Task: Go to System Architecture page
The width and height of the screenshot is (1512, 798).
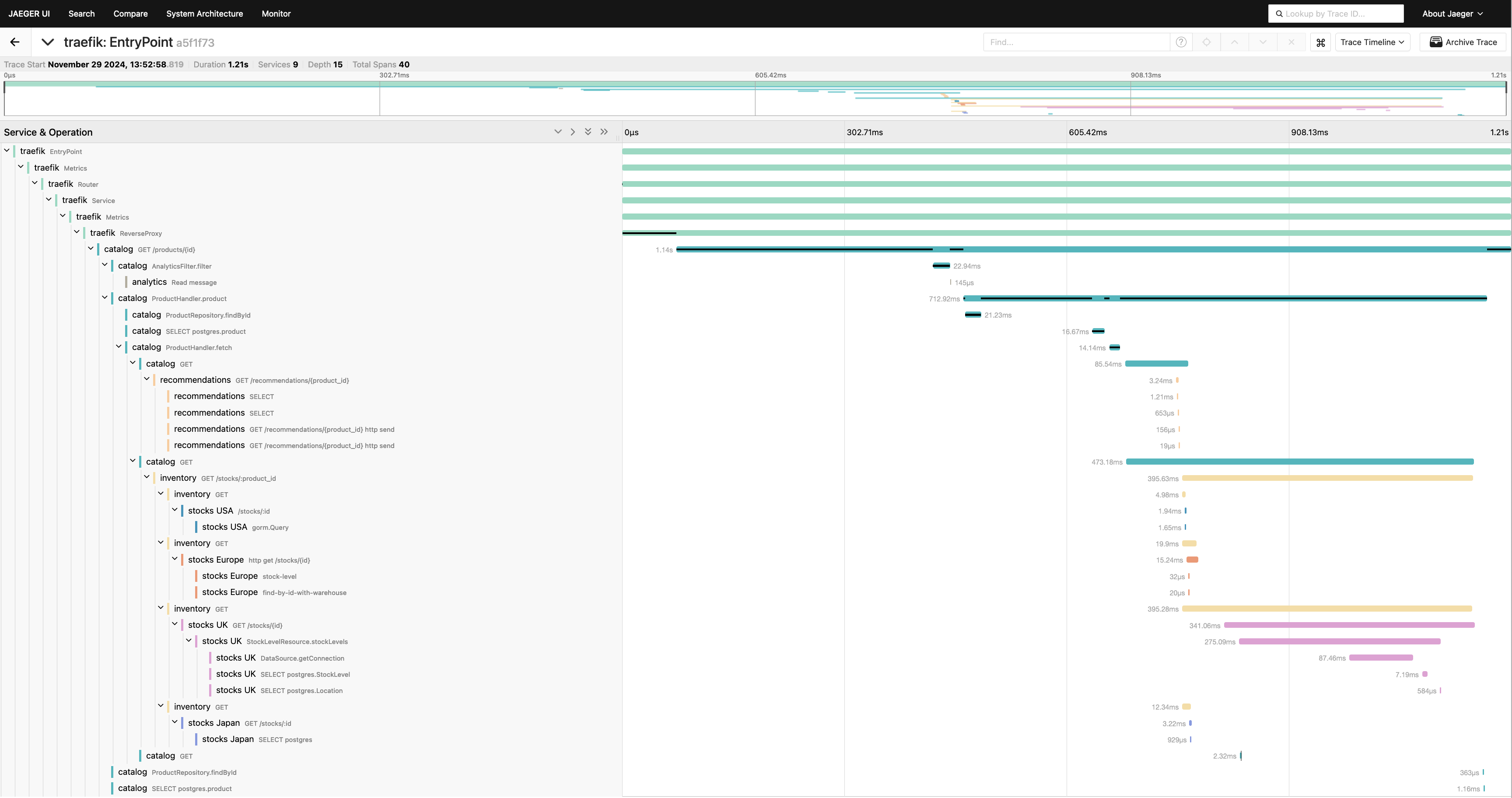Action: (204, 14)
